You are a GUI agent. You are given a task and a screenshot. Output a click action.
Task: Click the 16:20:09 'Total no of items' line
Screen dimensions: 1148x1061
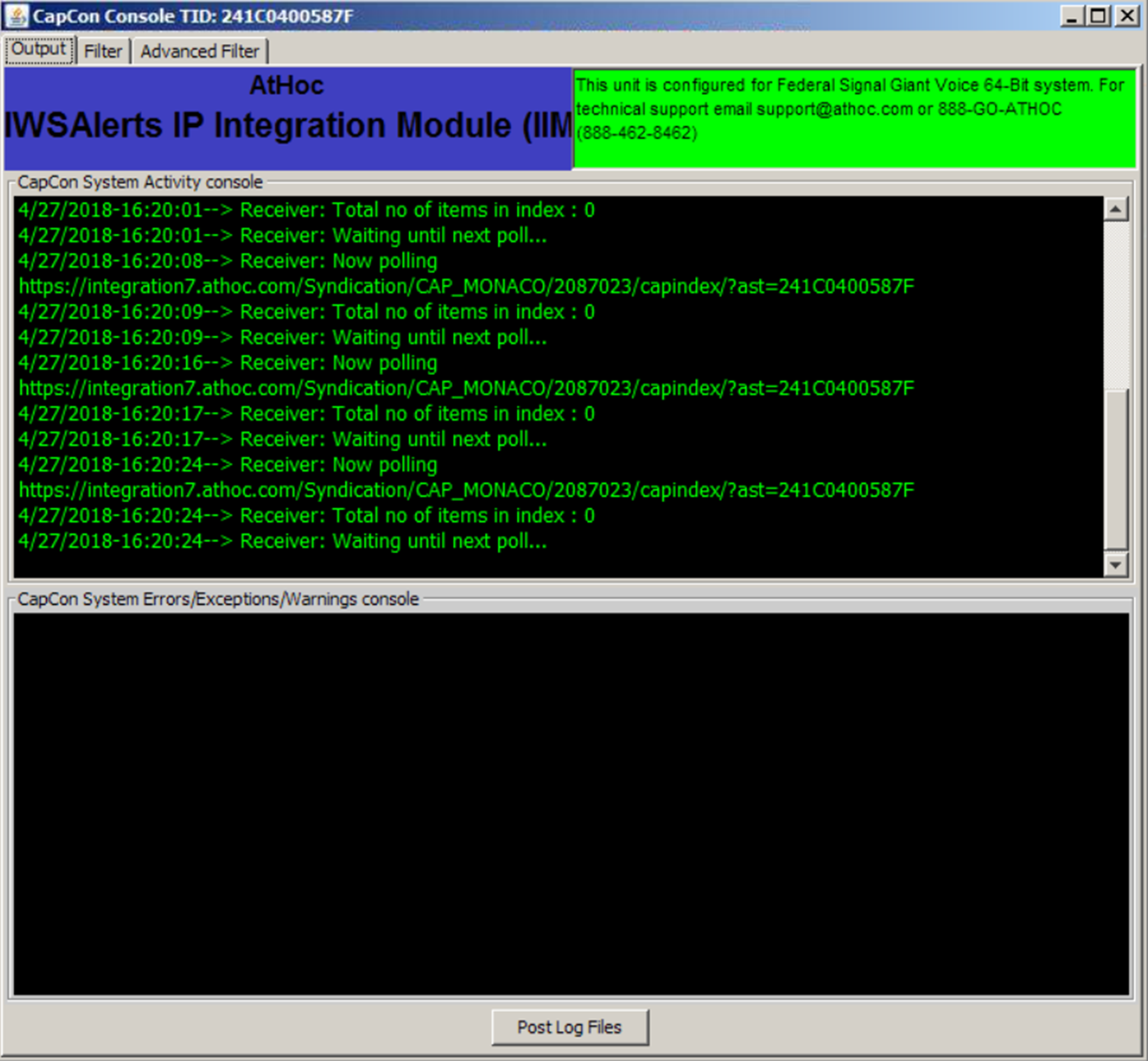pos(307,312)
